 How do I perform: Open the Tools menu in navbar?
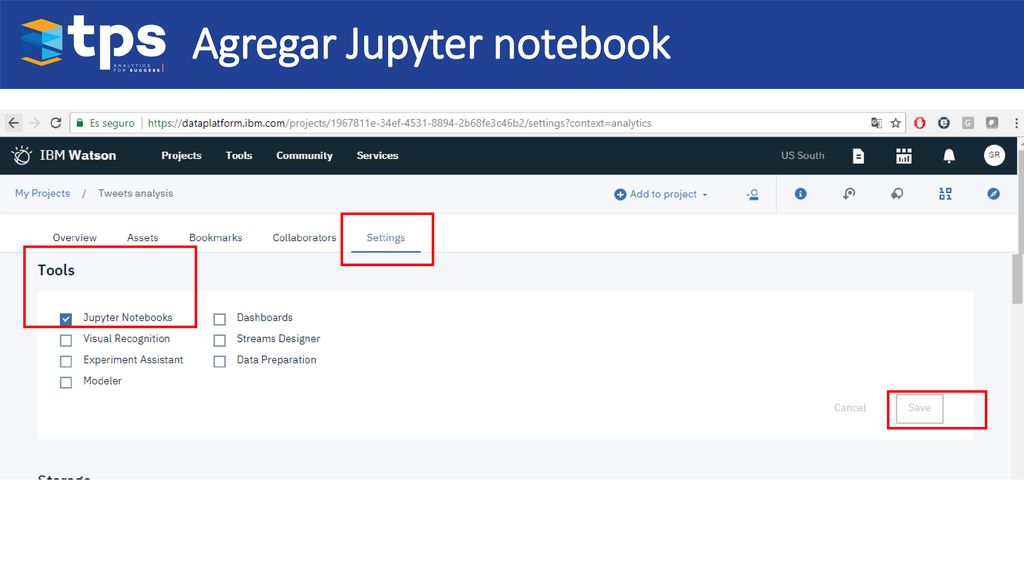[x=238, y=155]
